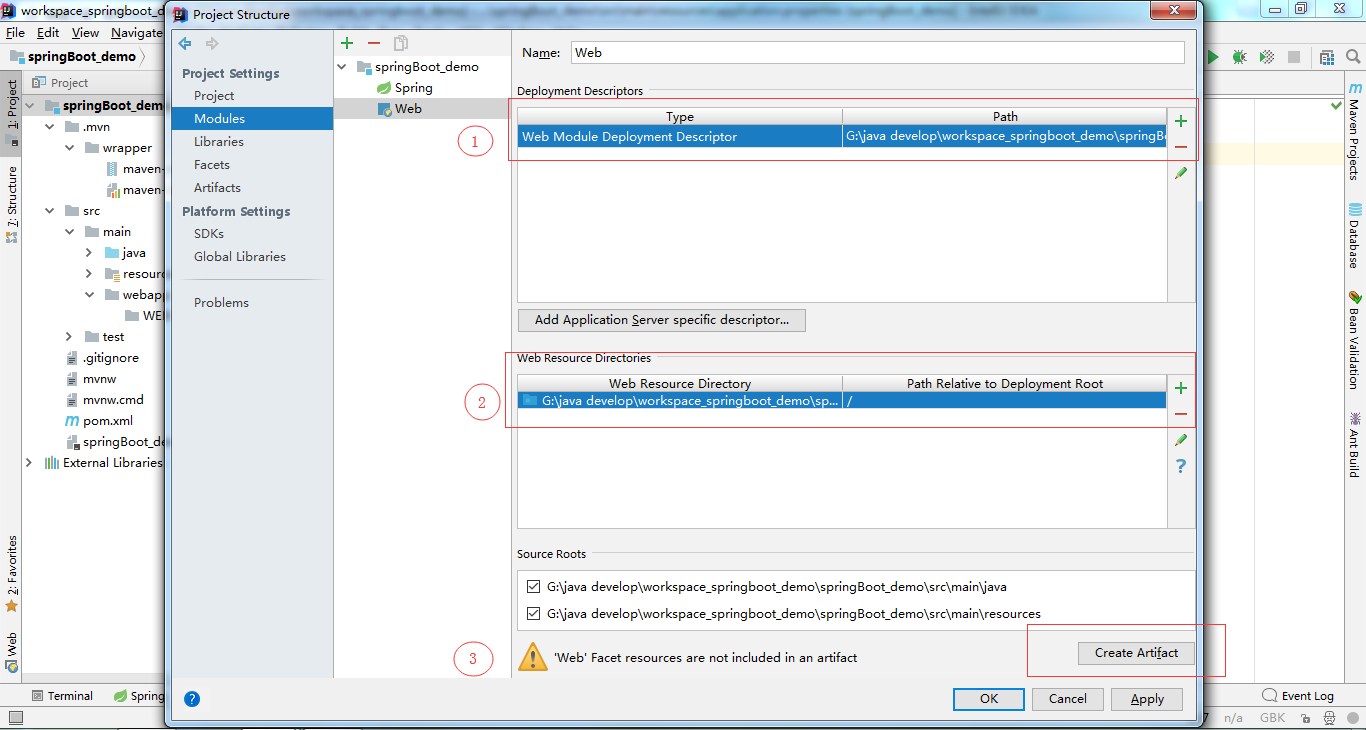
Task: Expand the test folder
Action: click(69, 337)
